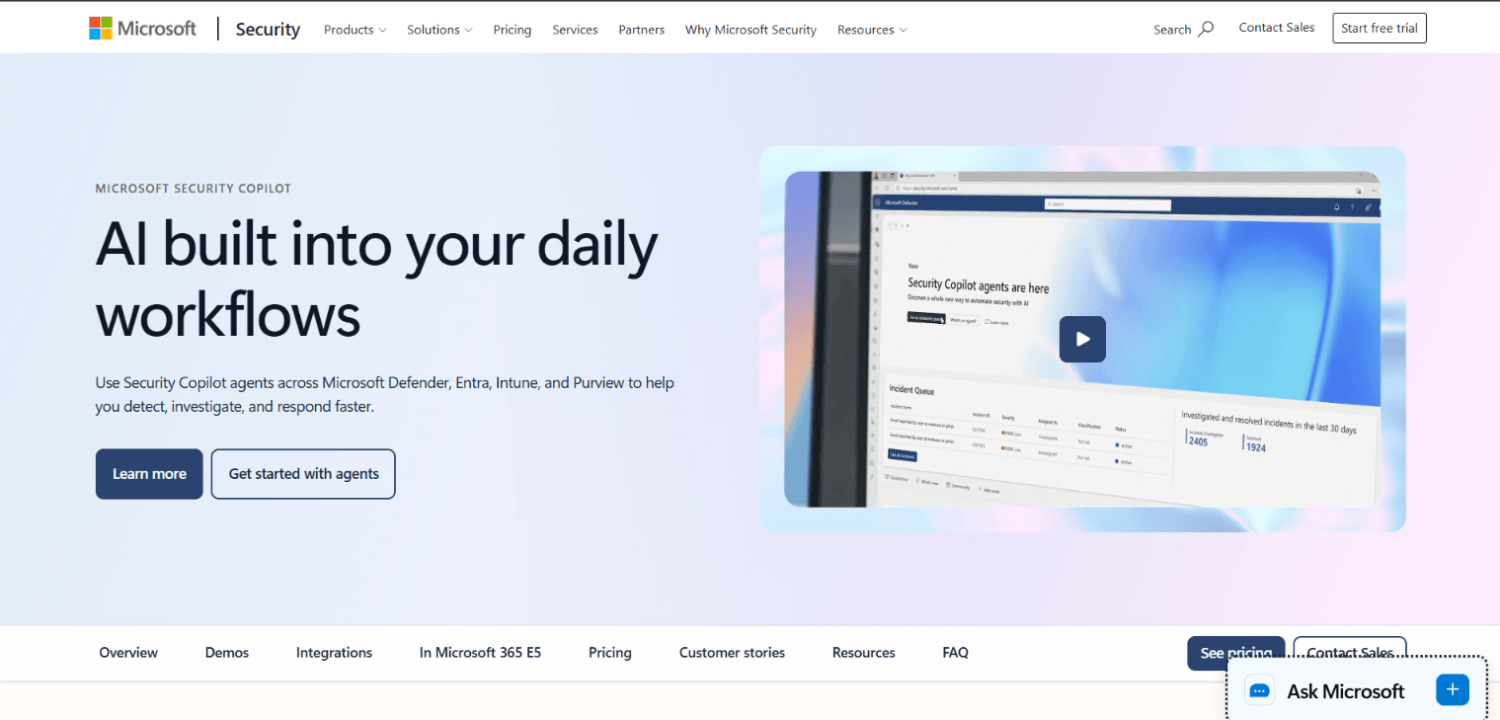Image resolution: width=1500 pixels, height=720 pixels.
Task: Jump to the Overview section tab
Action: (128, 653)
